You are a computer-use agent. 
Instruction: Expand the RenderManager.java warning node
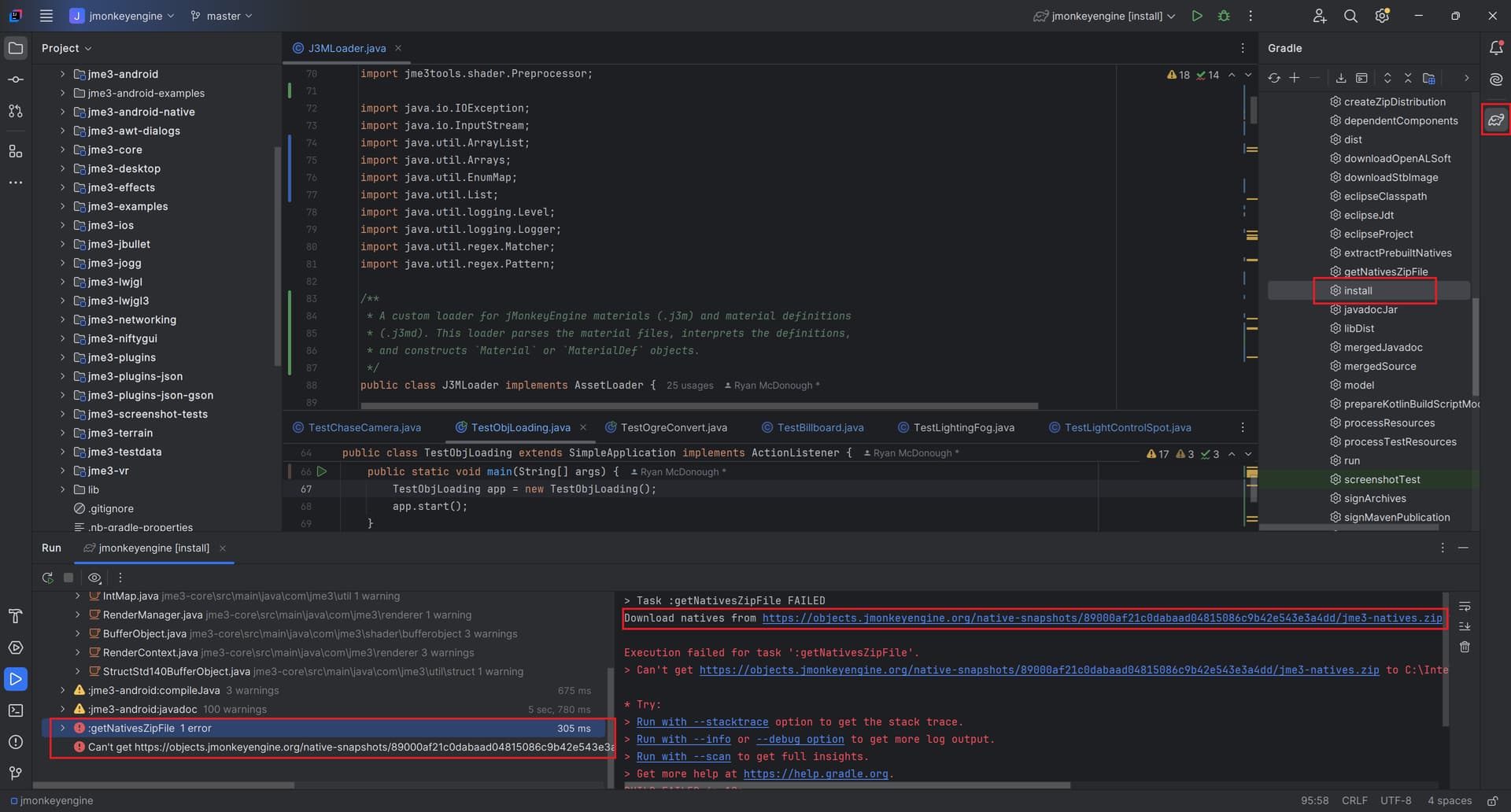pos(77,615)
